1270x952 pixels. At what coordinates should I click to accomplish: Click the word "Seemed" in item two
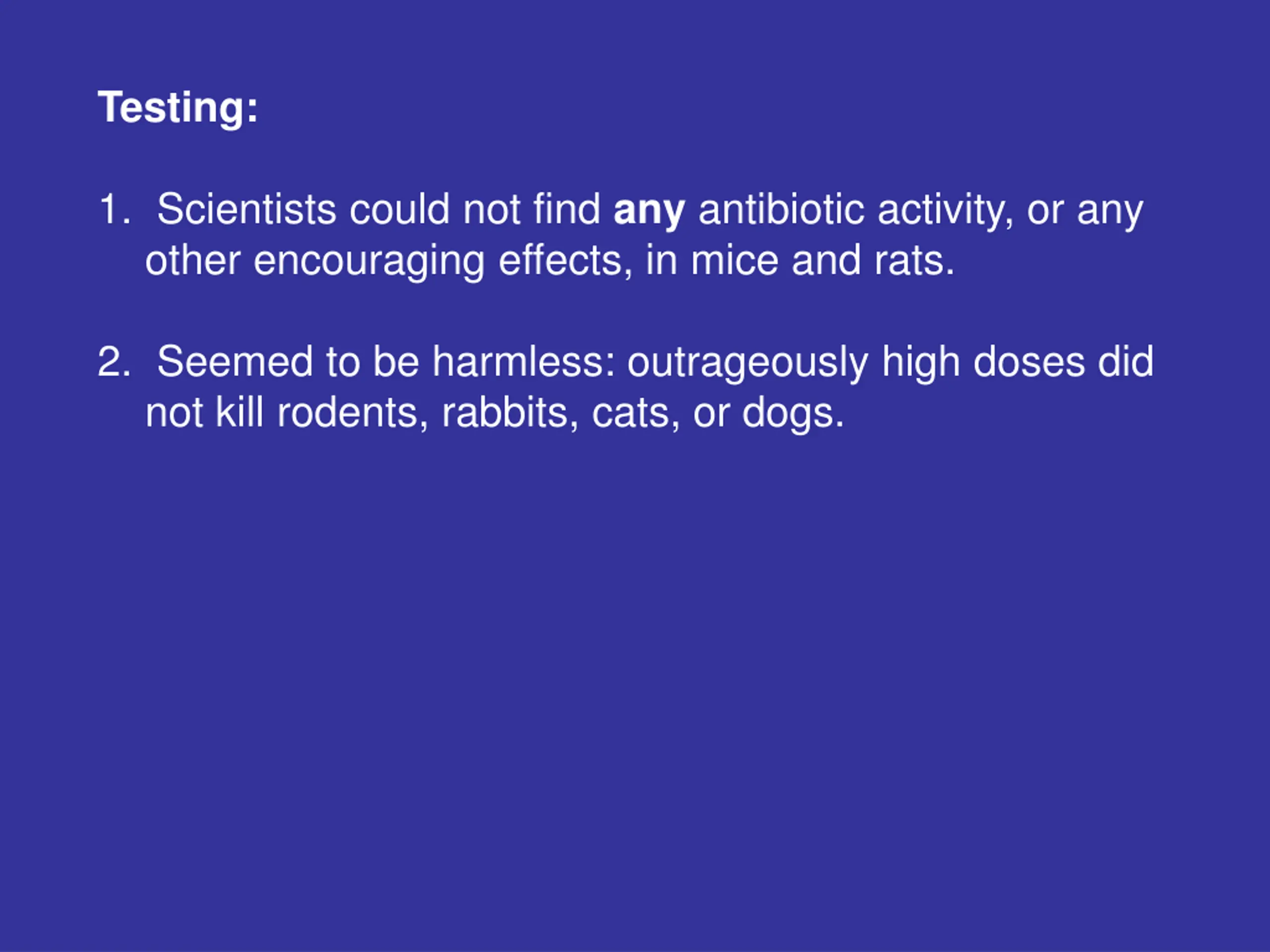(x=235, y=361)
